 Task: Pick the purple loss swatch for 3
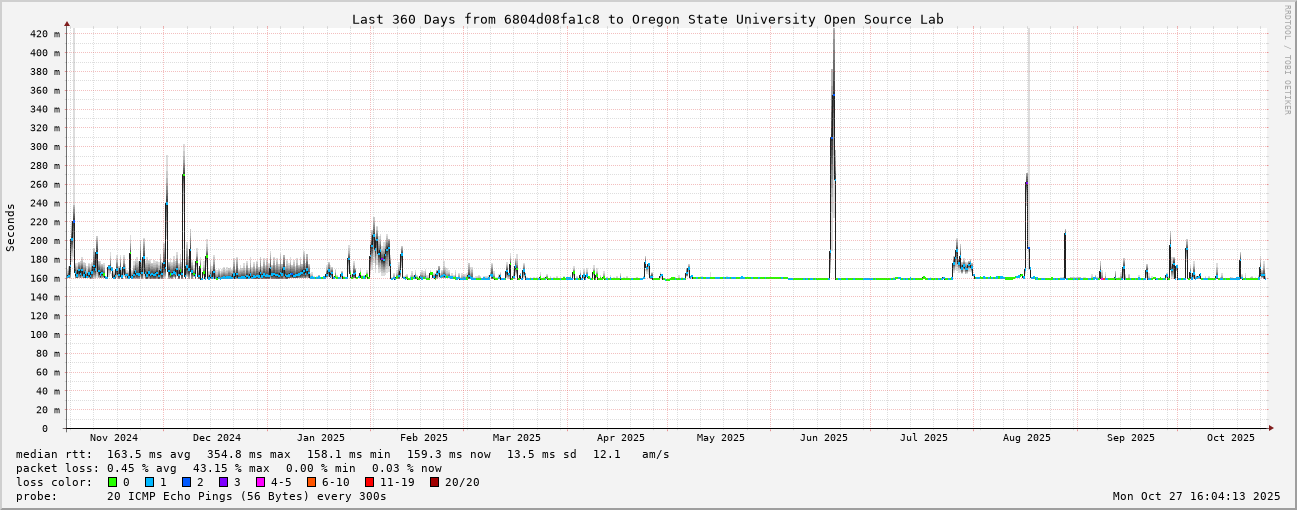(224, 482)
